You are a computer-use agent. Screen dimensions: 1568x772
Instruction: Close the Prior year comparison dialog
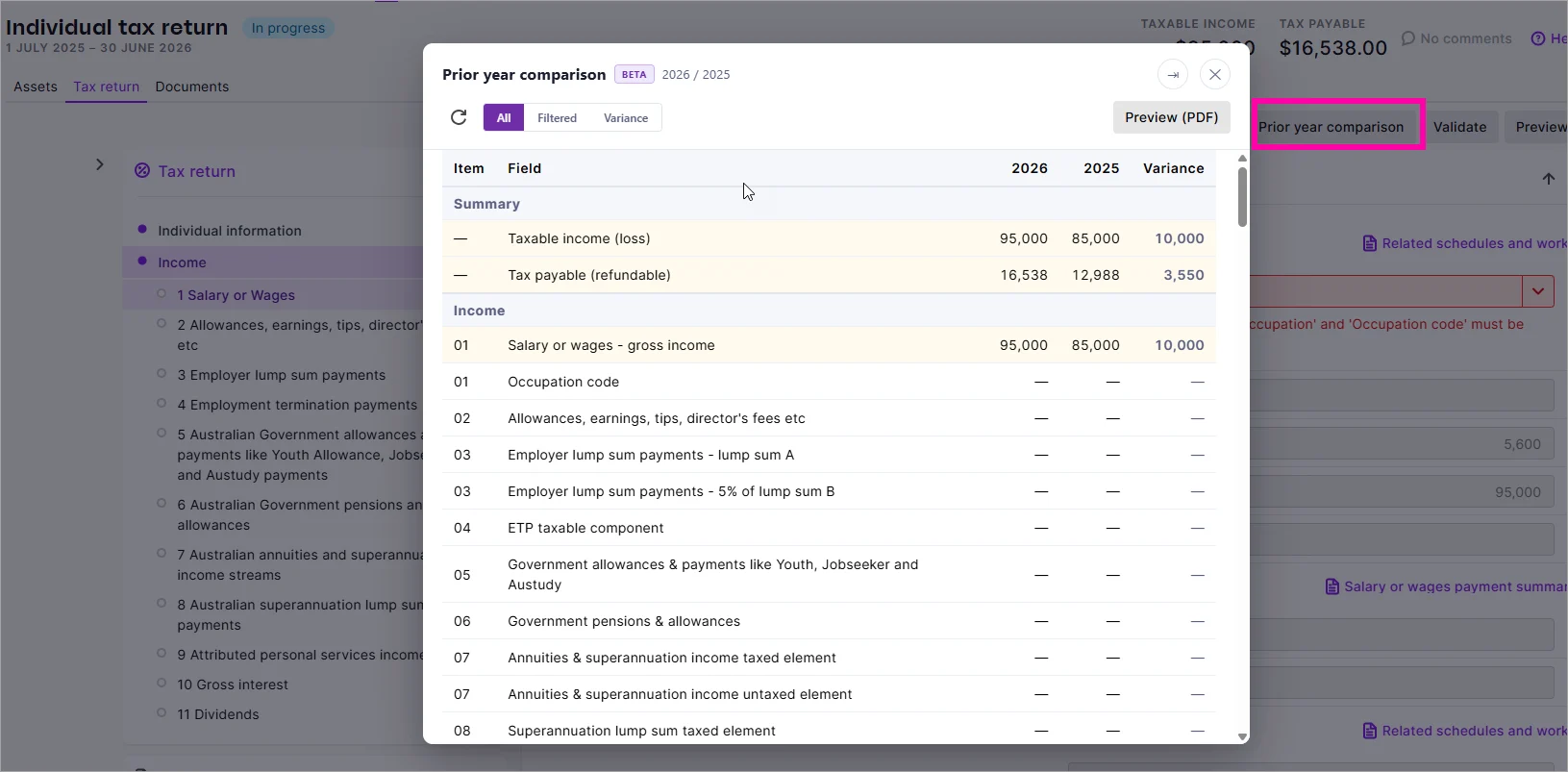(x=1215, y=74)
